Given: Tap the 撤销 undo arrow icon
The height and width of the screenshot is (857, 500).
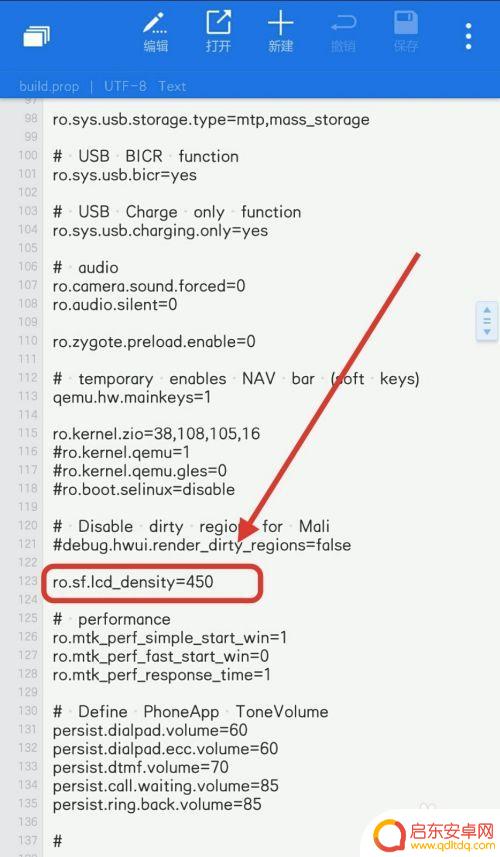Looking at the screenshot, I should tap(343, 32).
